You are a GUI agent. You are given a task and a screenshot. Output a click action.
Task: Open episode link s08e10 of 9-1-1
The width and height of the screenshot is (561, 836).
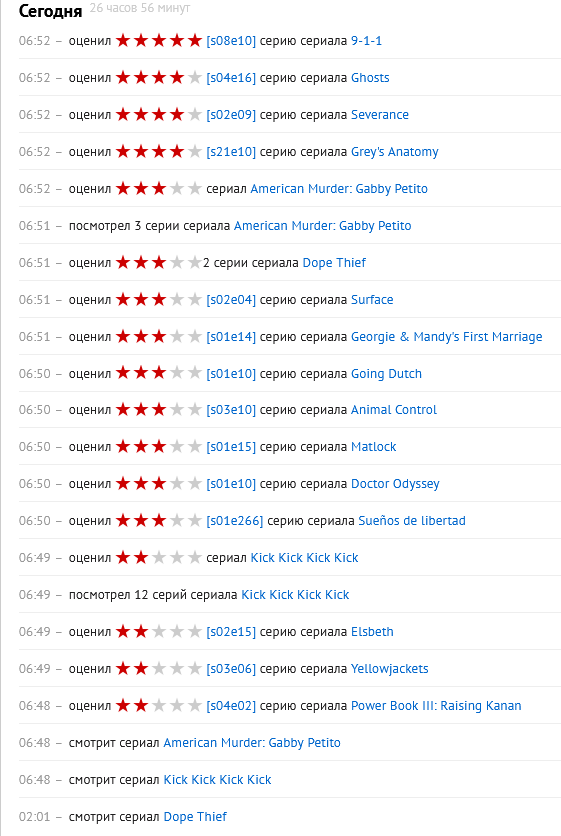231,41
